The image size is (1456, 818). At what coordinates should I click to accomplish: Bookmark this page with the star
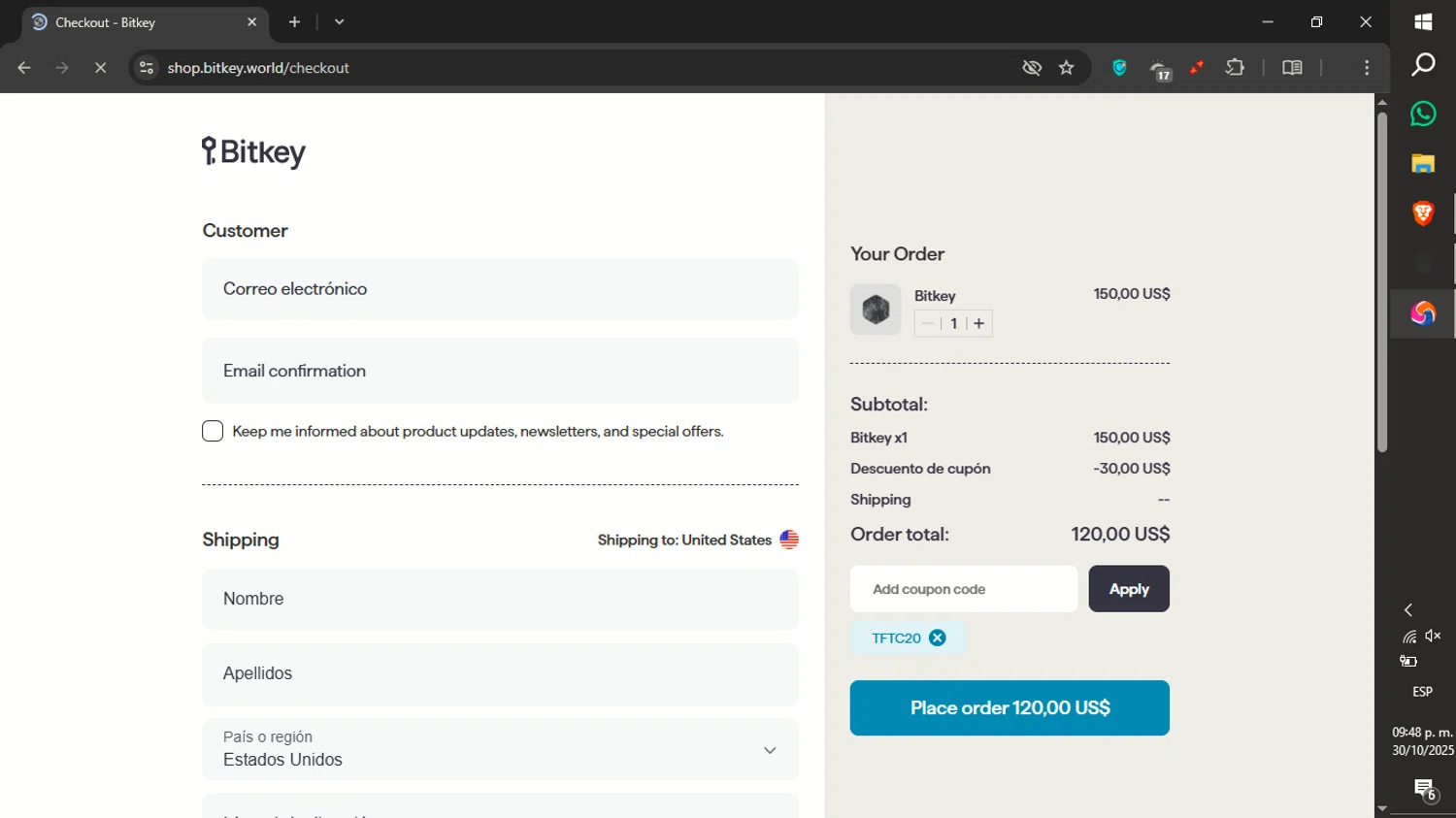pos(1067,68)
